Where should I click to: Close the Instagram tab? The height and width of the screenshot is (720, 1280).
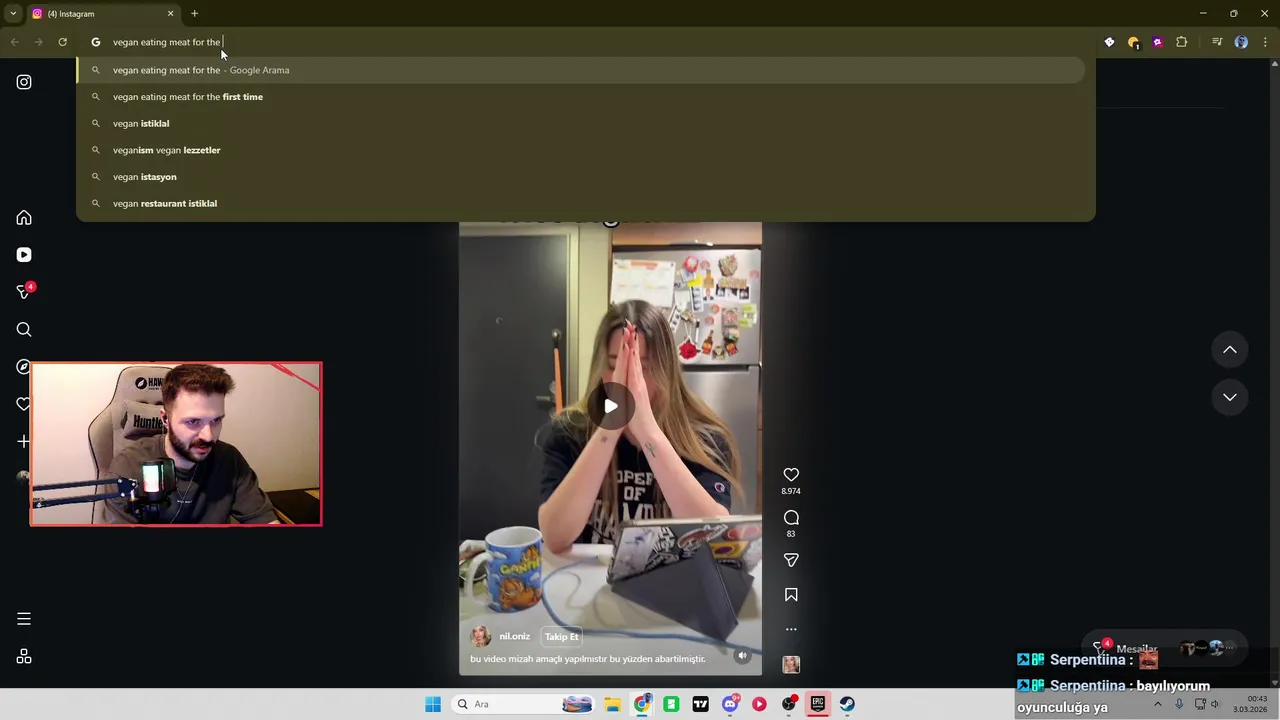click(170, 14)
